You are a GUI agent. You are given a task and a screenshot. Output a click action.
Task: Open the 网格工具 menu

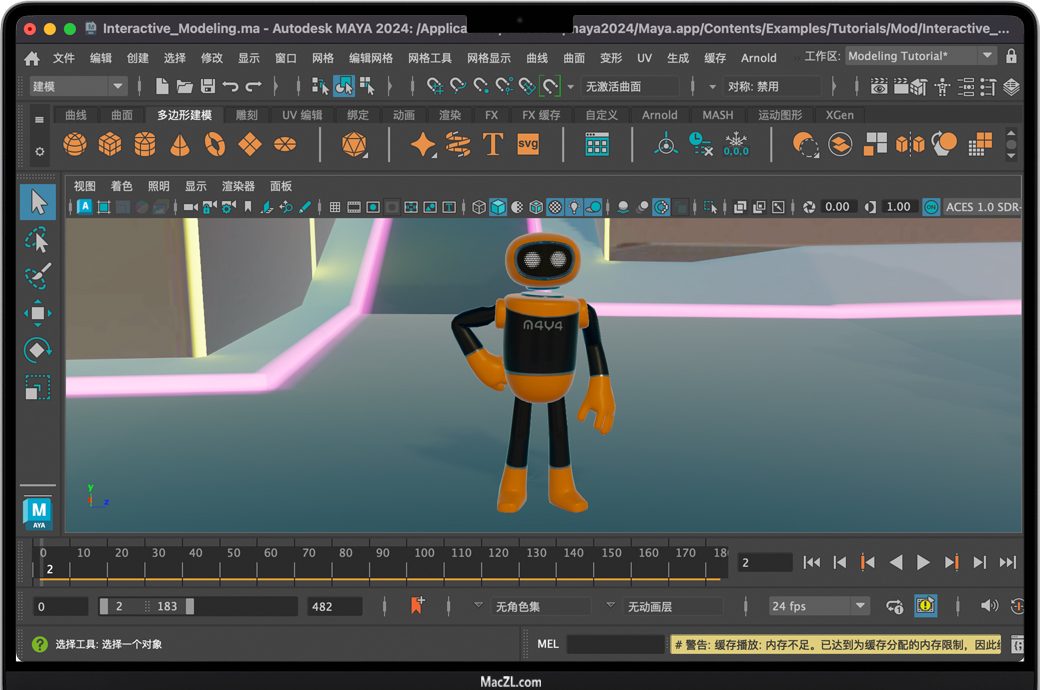[x=430, y=58]
